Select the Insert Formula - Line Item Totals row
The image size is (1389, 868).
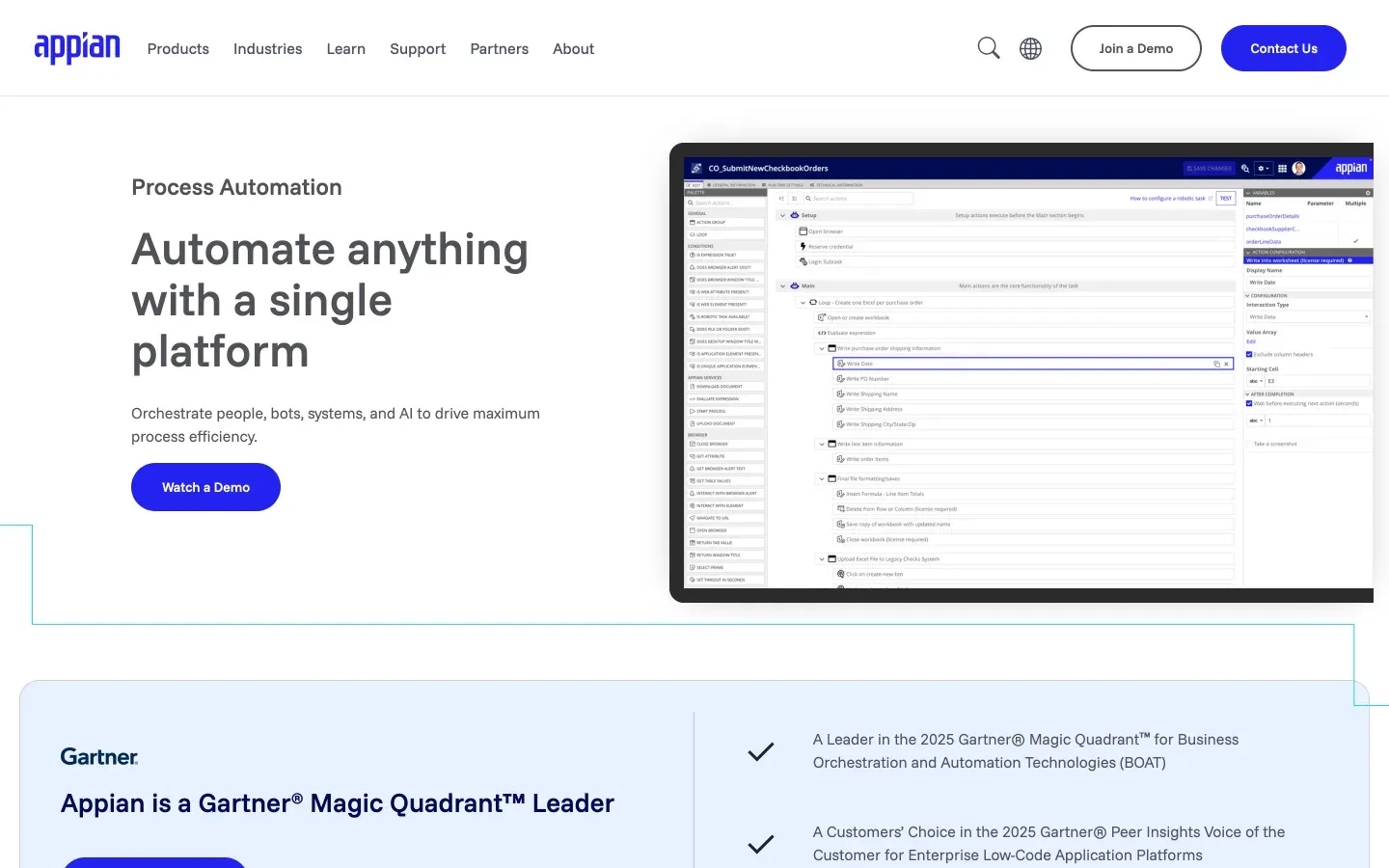(1033, 494)
